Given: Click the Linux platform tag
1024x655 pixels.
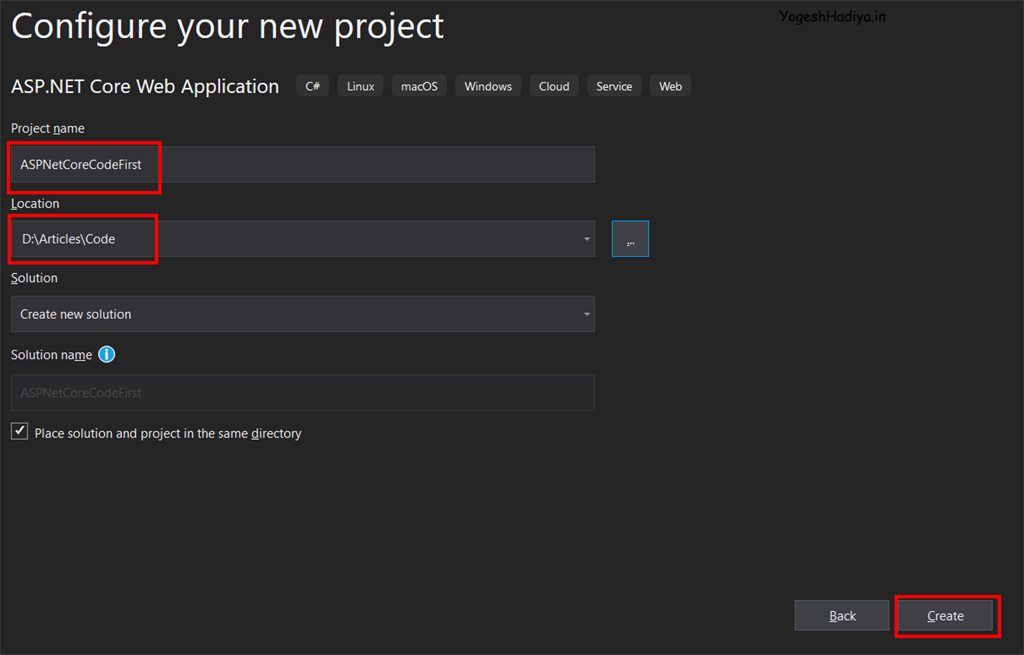Looking at the screenshot, I should tap(361, 86).
